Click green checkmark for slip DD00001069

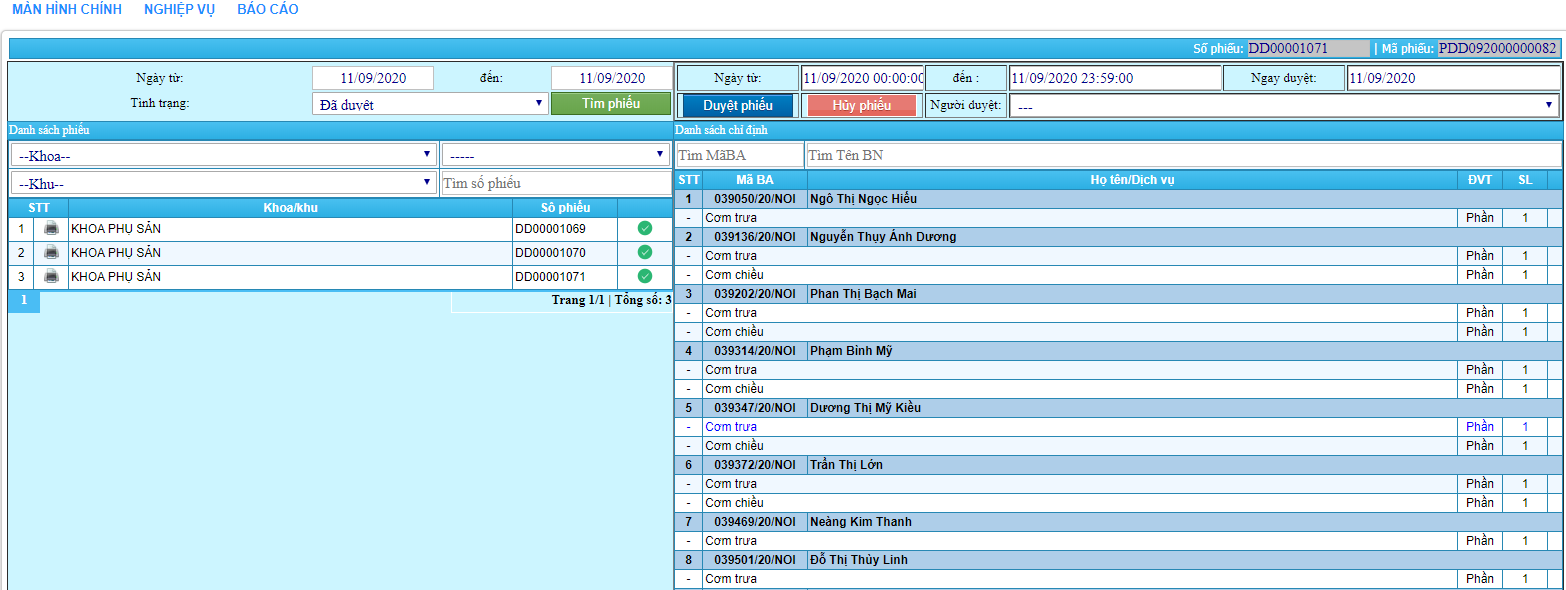[x=645, y=229]
